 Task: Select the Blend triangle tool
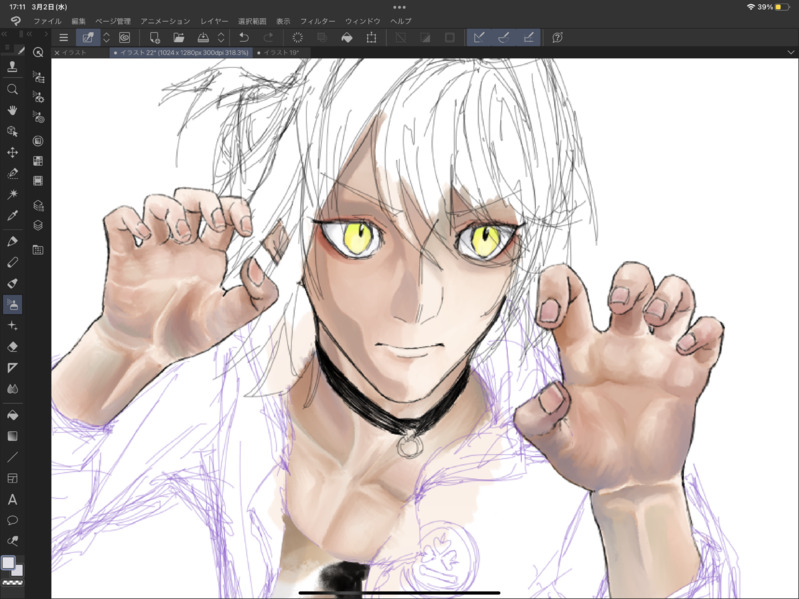(x=12, y=367)
